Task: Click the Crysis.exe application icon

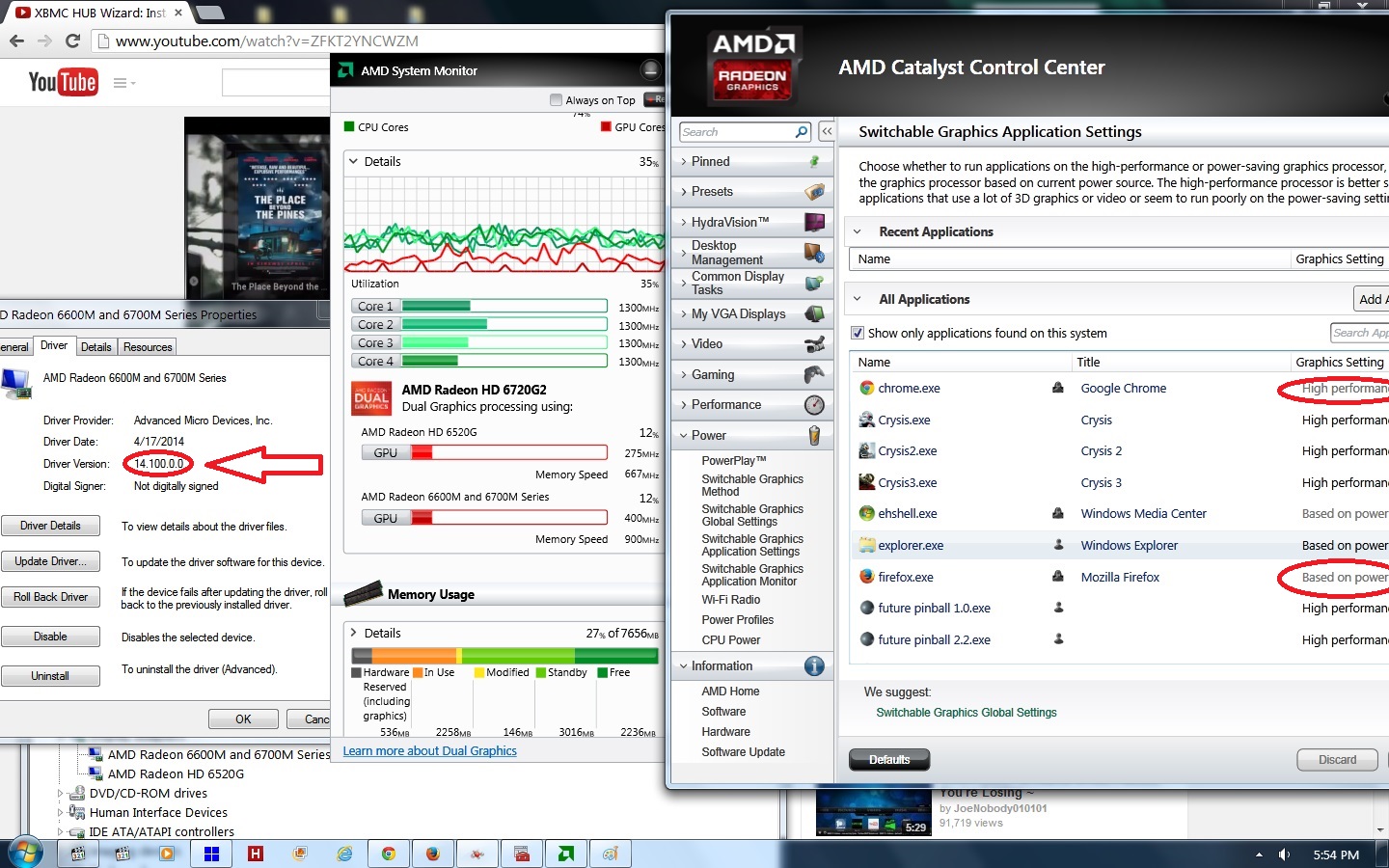Action: [x=866, y=420]
